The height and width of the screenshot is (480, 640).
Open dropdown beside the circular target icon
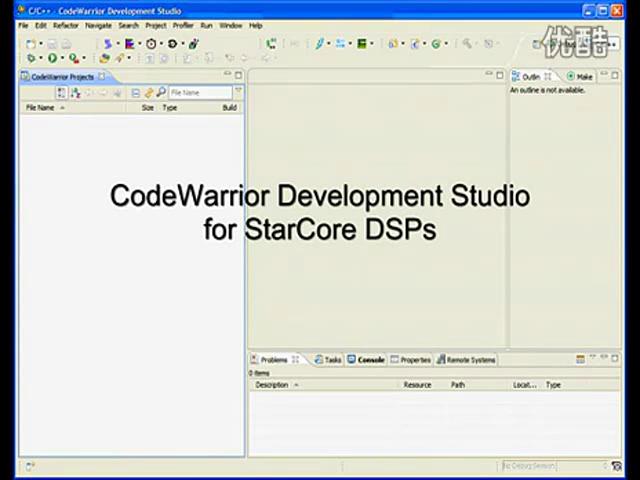pyautogui.click(x=161, y=44)
